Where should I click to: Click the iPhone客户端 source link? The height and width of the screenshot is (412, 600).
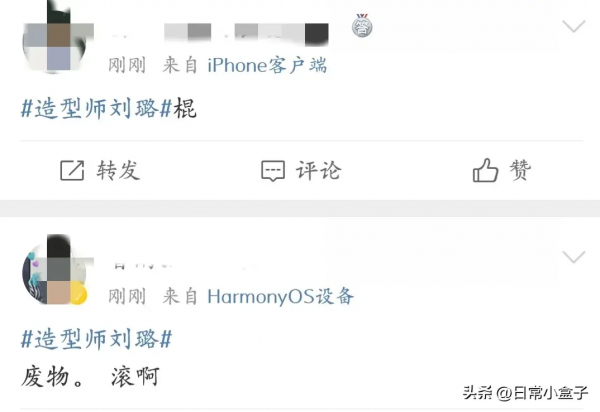pyautogui.click(x=267, y=65)
